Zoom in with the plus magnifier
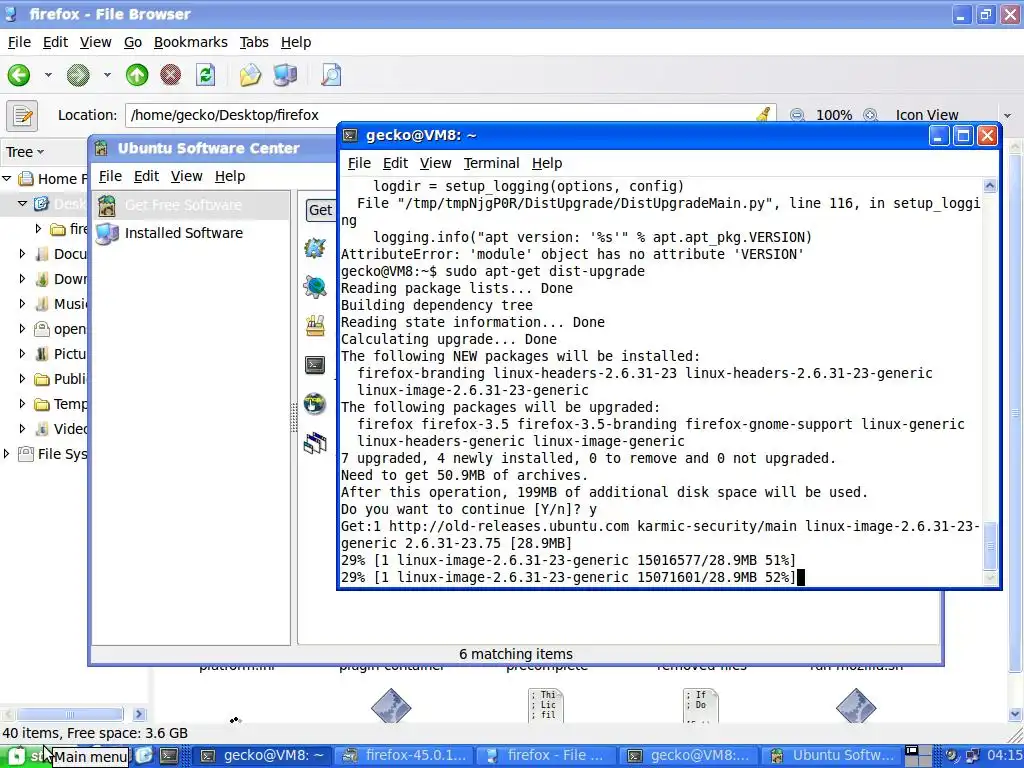The height and width of the screenshot is (768, 1024). pos(870,115)
